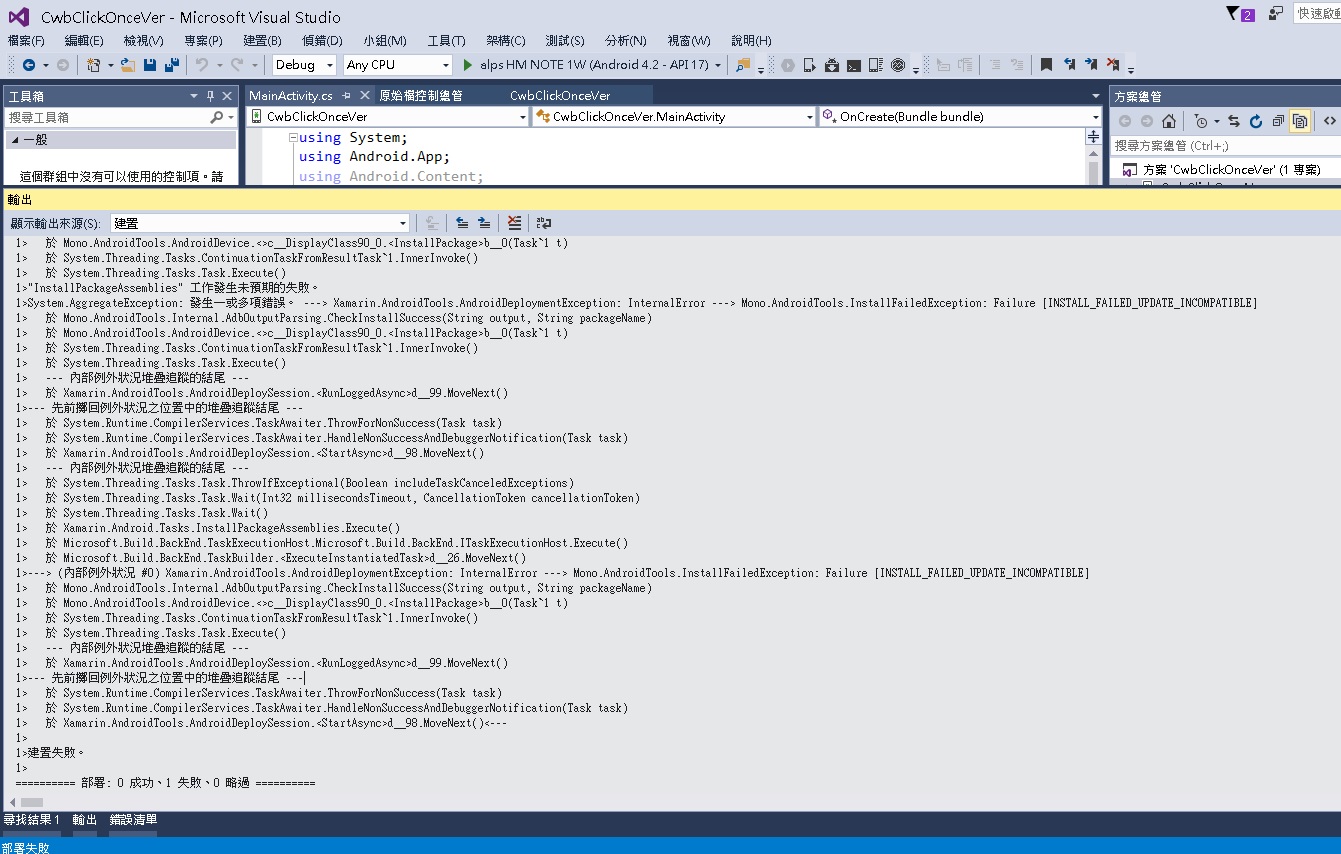1341x854 pixels.
Task: Click the New Project toolbar icon
Action: pyautogui.click(x=93, y=65)
